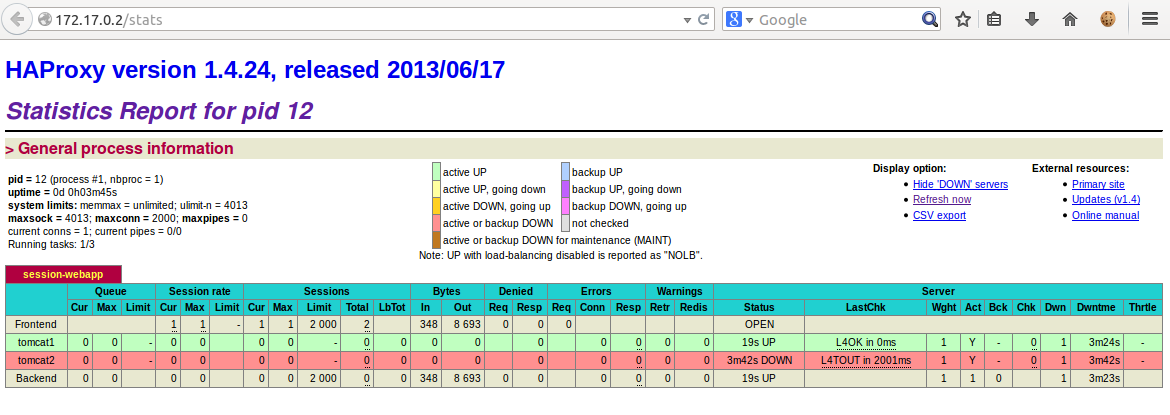The image size is (1170, 415).
Task: Bookmark this page with the star icon
Action: pos(963,20)
